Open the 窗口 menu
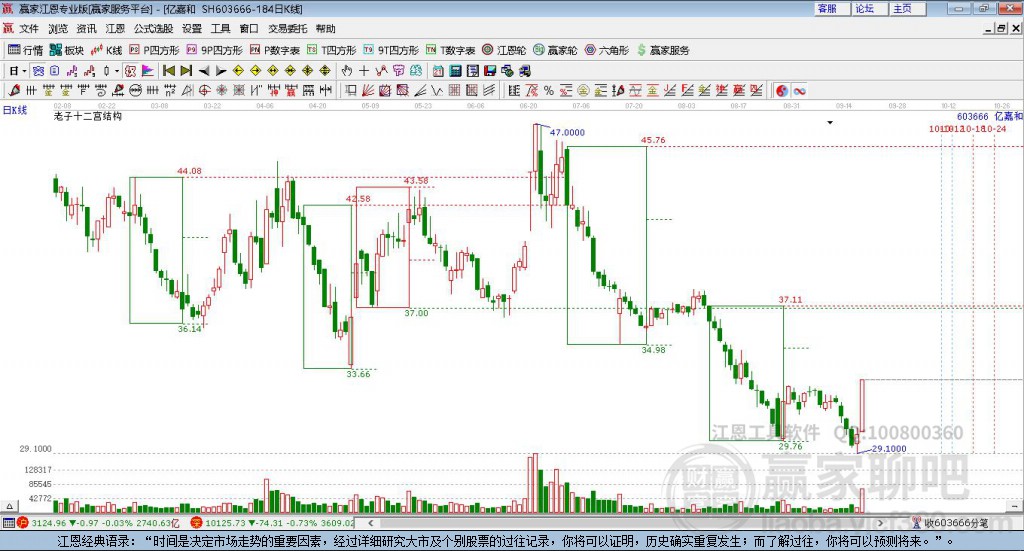This screenshot has width=1024, height=551. (x=249, y=29)
